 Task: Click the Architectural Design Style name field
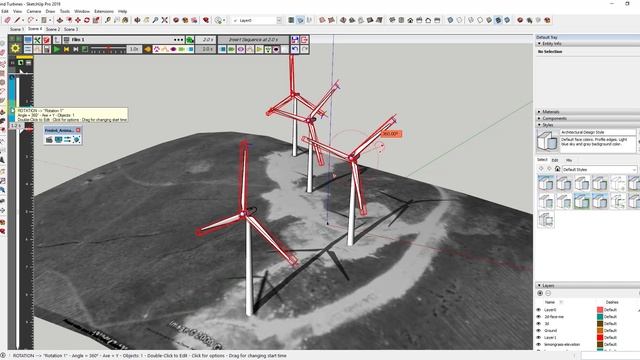(x=598, y=132)
